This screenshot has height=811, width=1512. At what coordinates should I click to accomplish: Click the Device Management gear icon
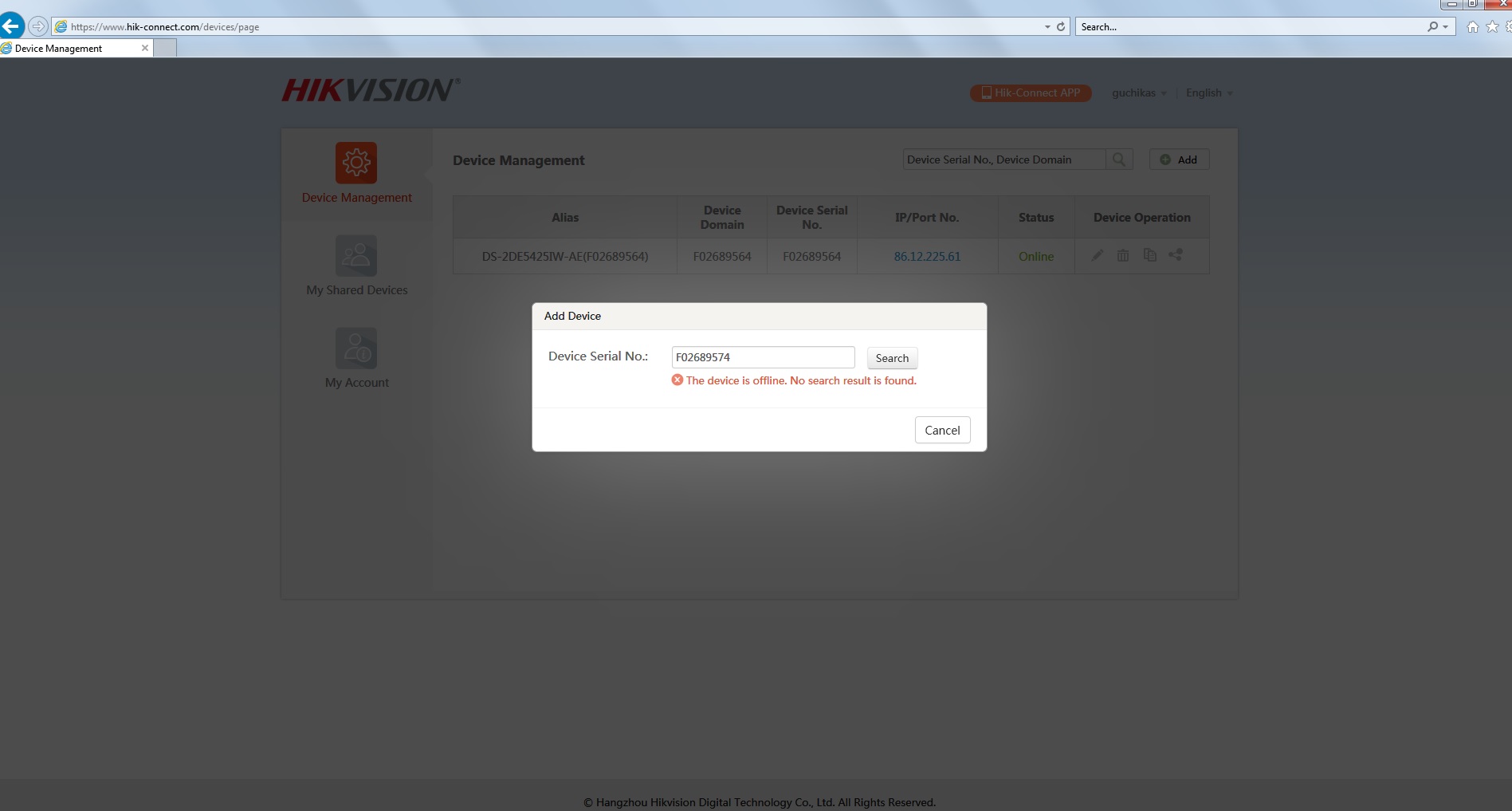click(x=356, y=163)
